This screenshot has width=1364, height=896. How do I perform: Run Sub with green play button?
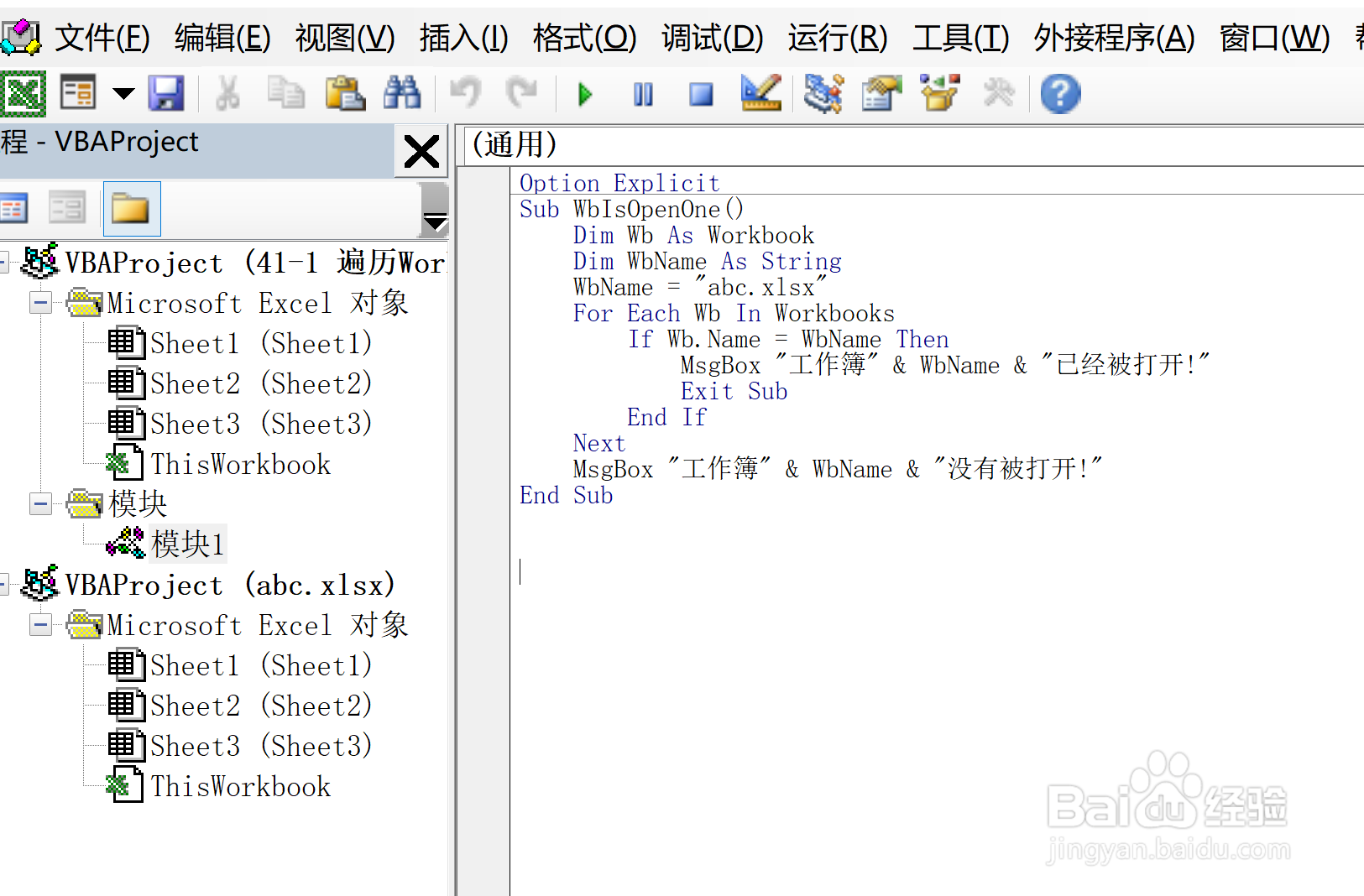click(x=585, y=94)
